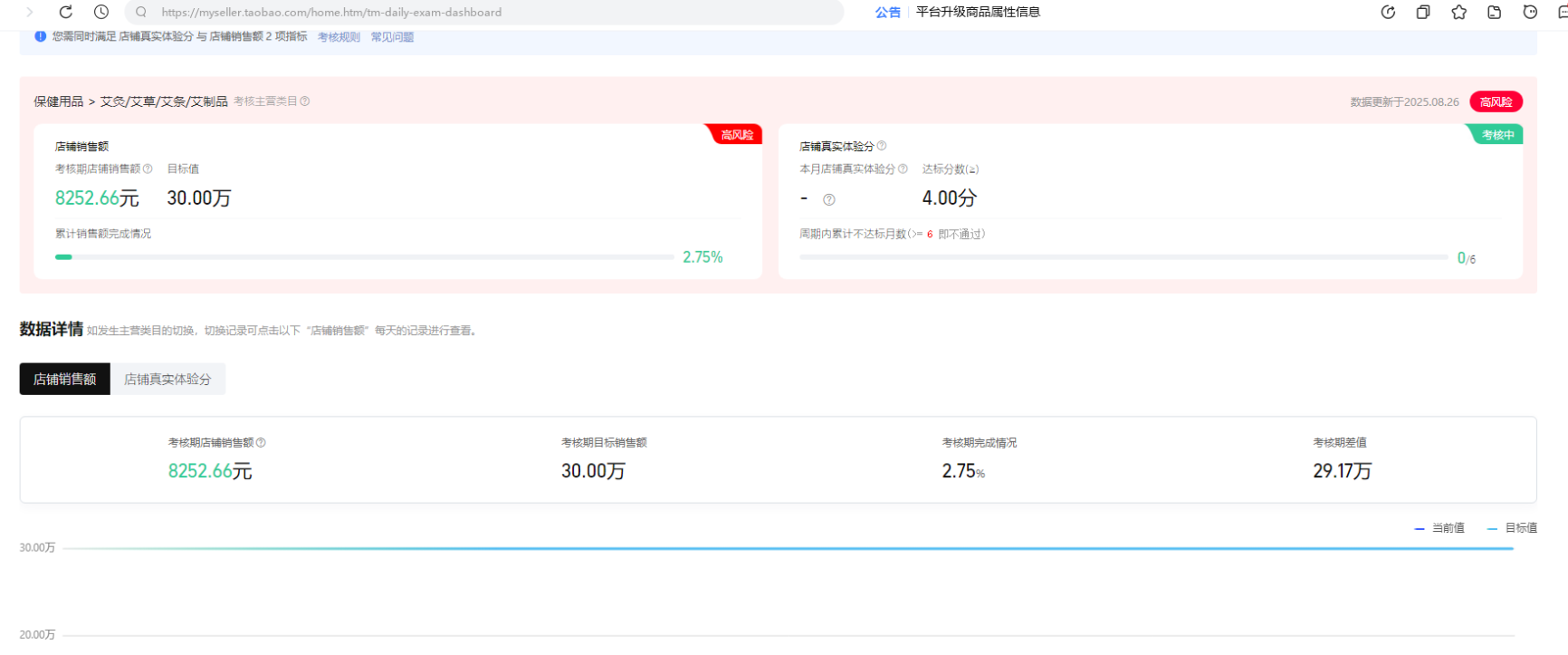The width and height of the screenshot is (1568, 655).
Task: Click the star bookmark icon in toolbar
Action: (x=1458, y=12)
